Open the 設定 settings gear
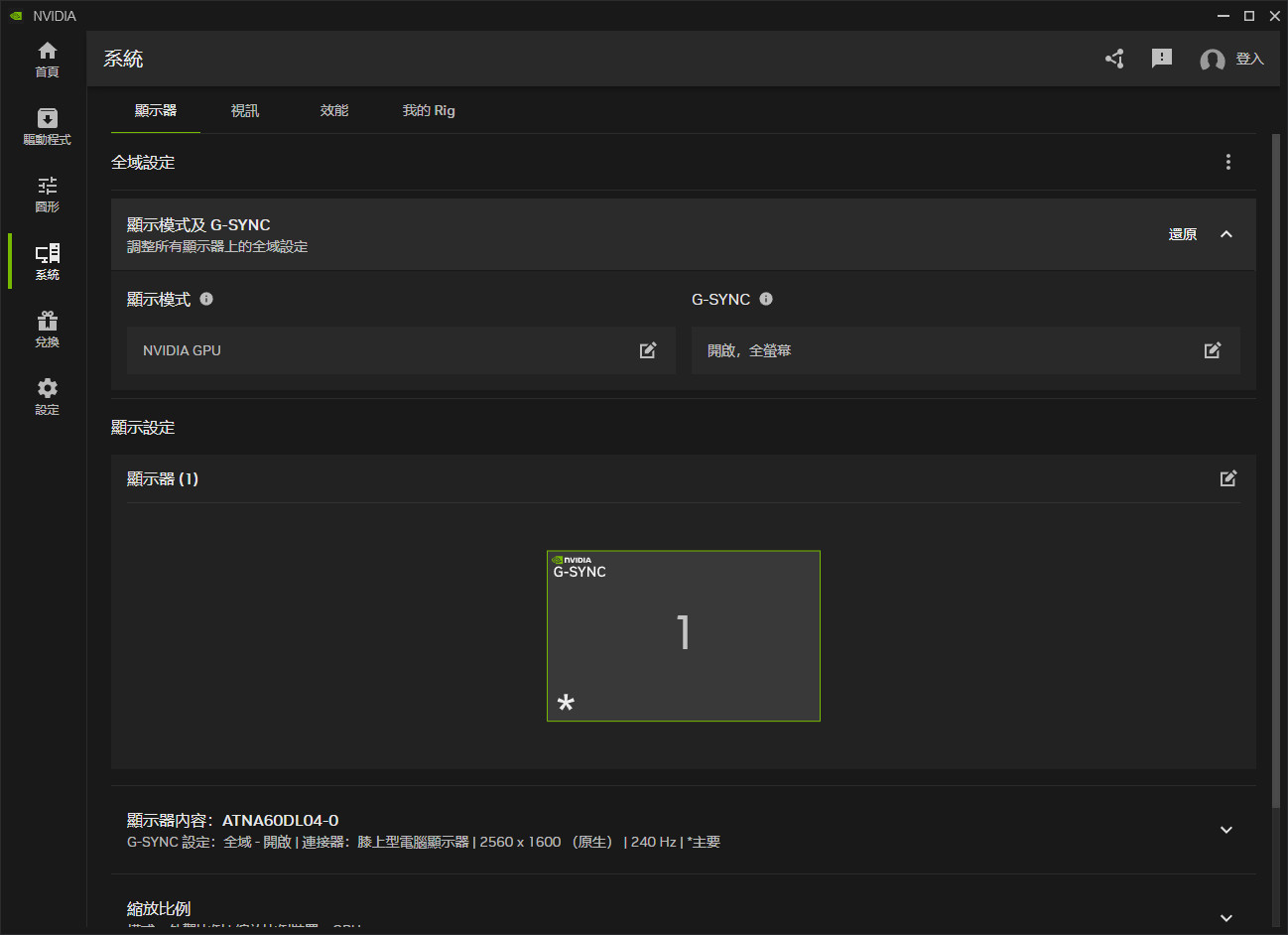This screenshot has height=935, width=1288. click(x=47, y=397)
